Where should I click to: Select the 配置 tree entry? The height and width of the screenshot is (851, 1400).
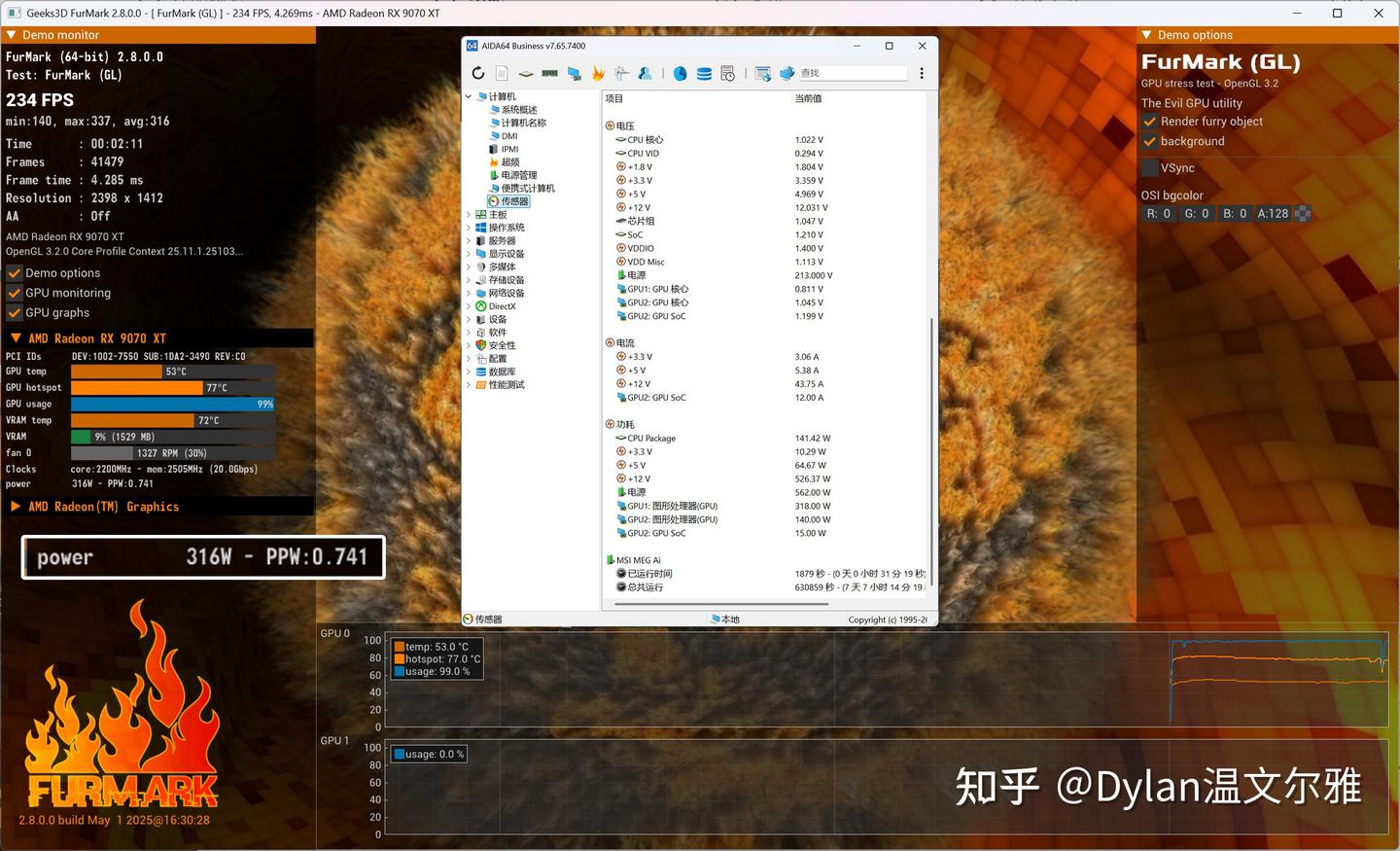click(498, 359)
